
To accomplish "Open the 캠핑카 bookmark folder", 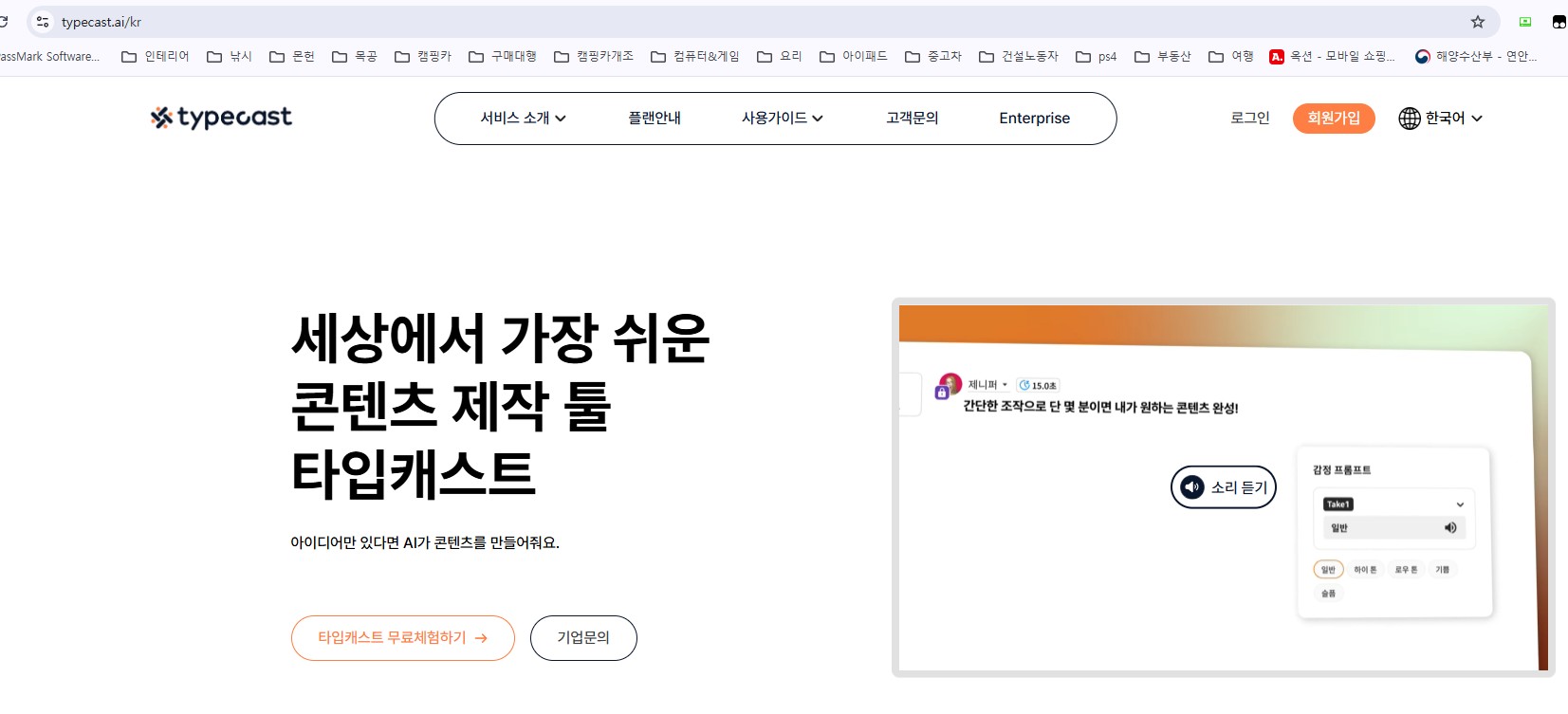I will (x=423, y=57).
